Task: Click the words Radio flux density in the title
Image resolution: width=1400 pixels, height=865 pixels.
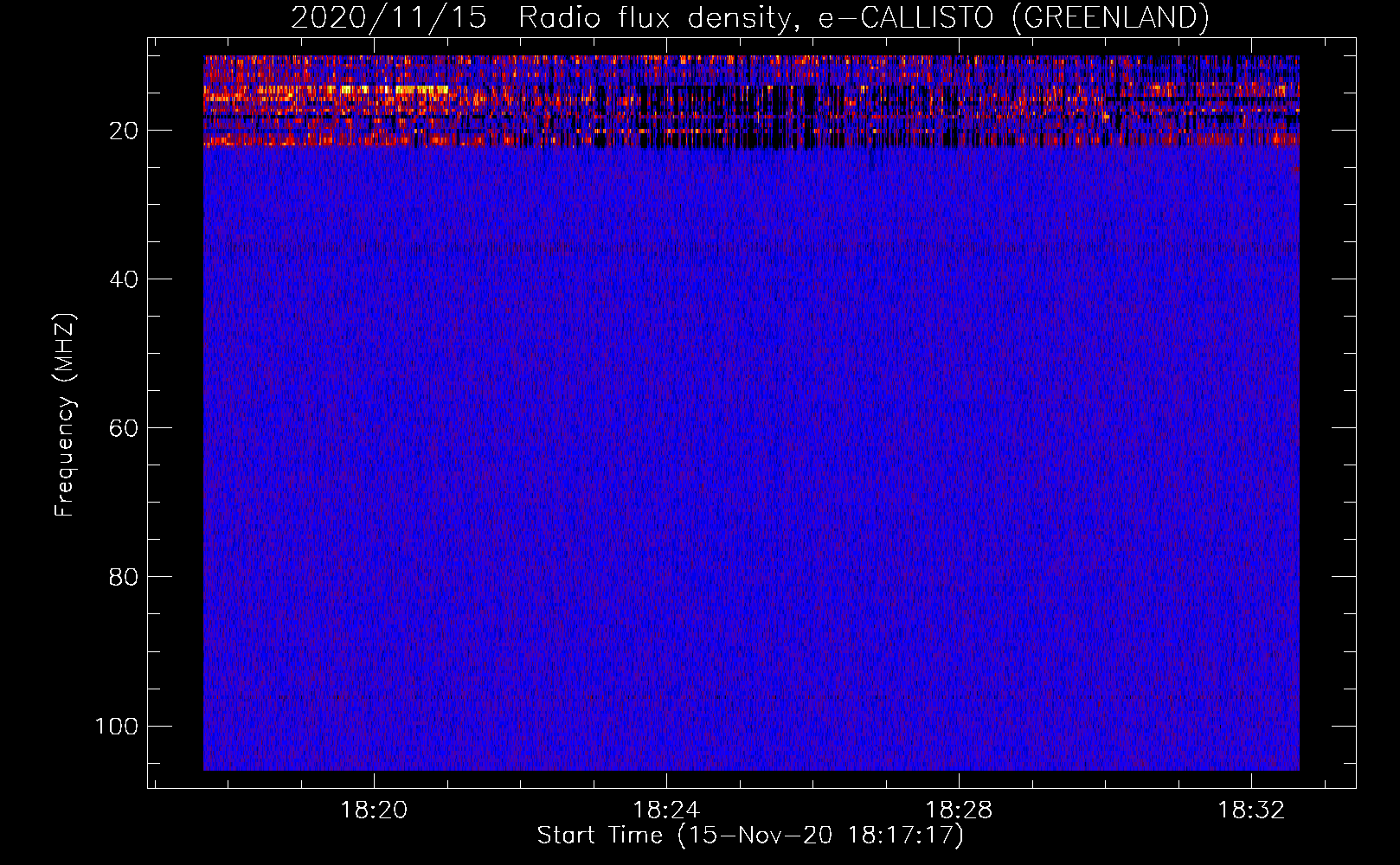Action: pyautogui.click(x=655, y=17)
